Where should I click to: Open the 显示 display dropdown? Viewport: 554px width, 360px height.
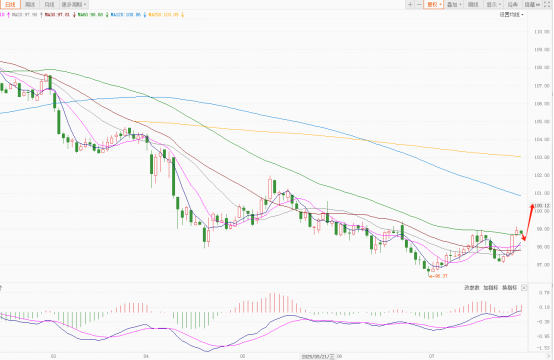[x=493, y=5]
